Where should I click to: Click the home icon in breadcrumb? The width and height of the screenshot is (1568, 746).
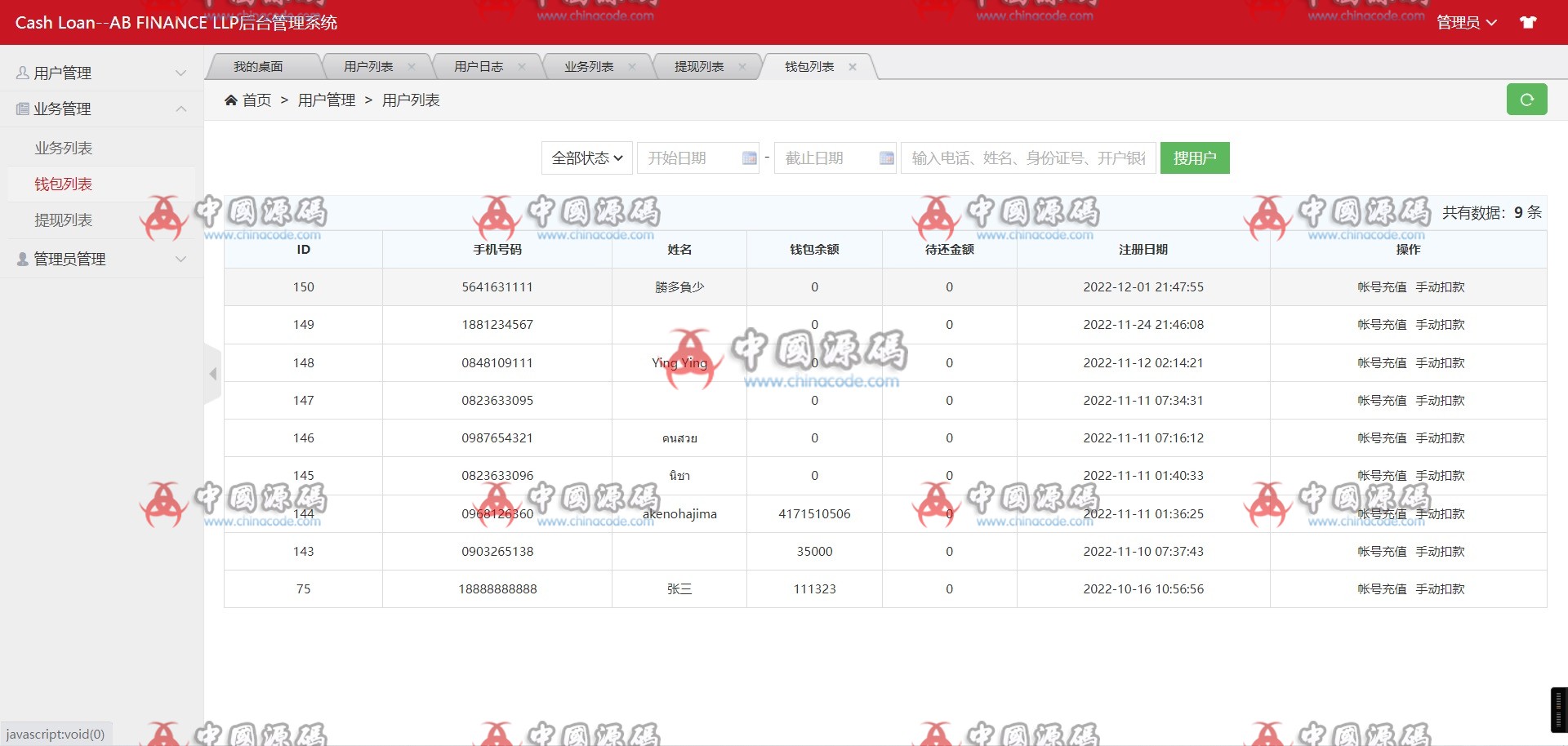click(x=231, y=100)
